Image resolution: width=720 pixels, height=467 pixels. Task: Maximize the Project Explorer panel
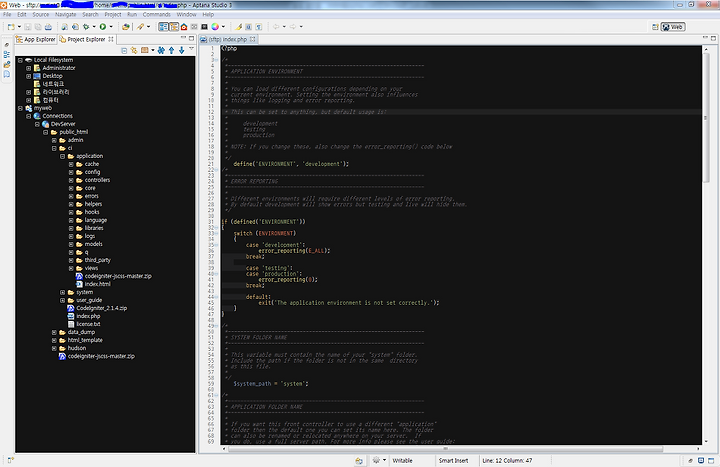(191, 38)
